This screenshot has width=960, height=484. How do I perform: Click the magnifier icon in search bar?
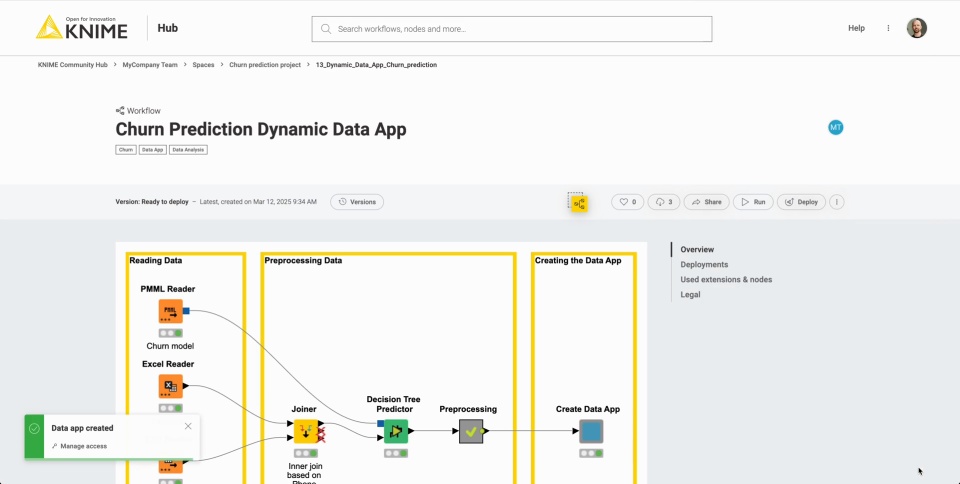click(x=326, y=29)
